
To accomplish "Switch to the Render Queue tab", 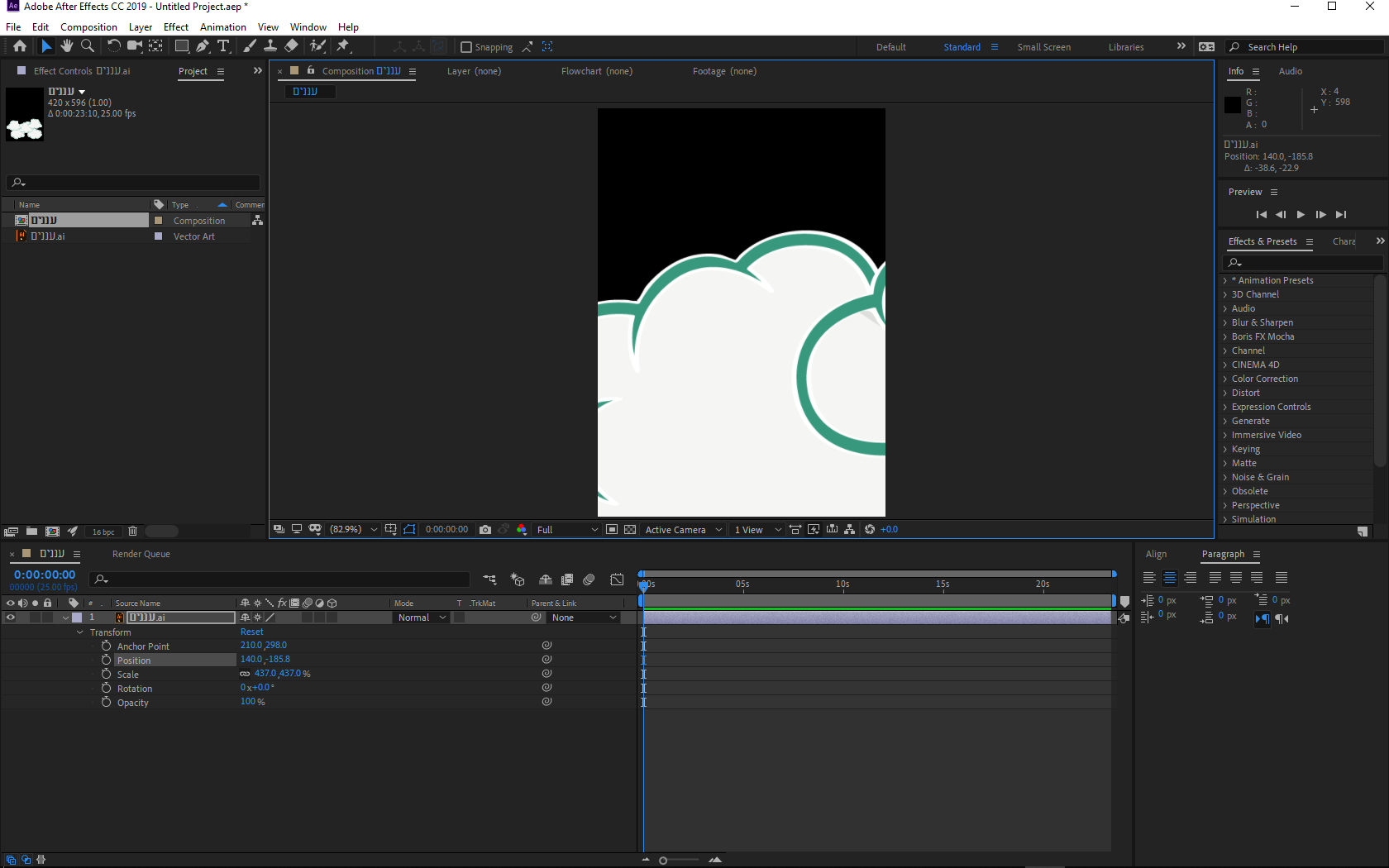I will click(x=141, y=554).
